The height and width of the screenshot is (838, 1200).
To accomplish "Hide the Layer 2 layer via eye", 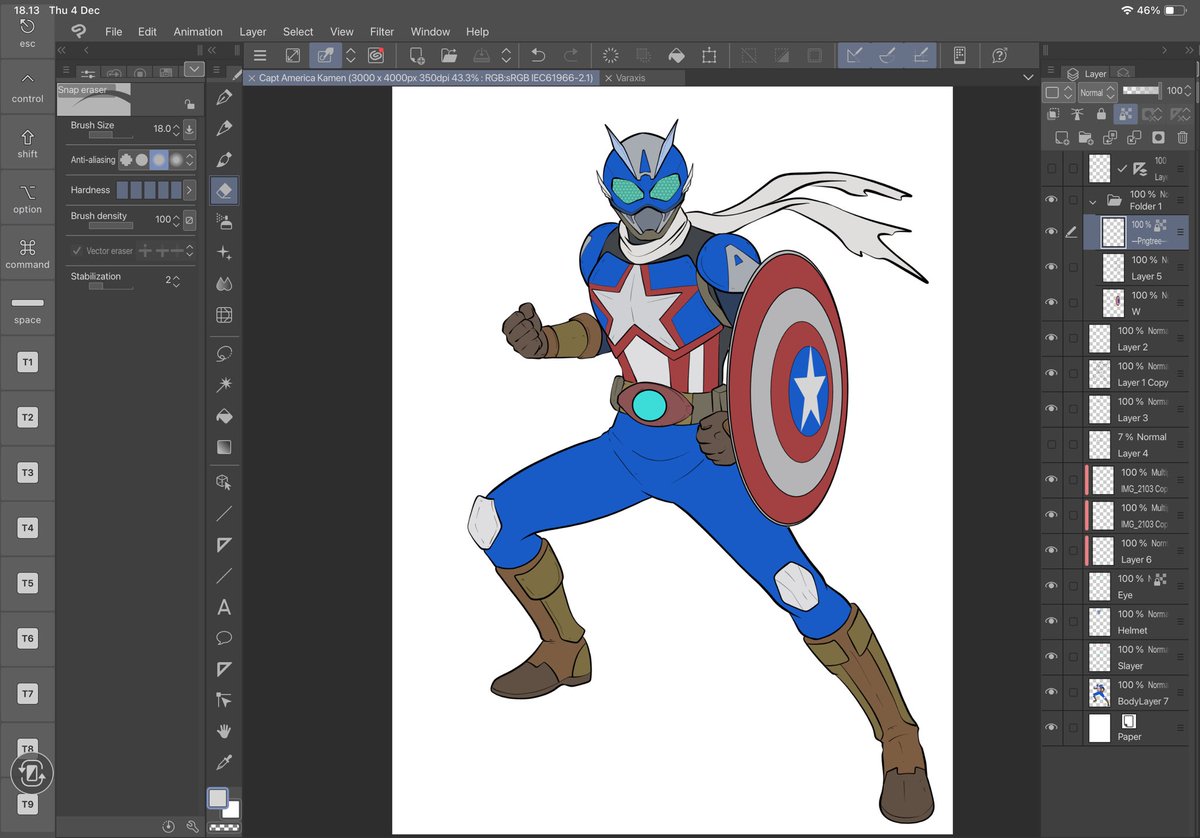I will [x=1051, y=338].
